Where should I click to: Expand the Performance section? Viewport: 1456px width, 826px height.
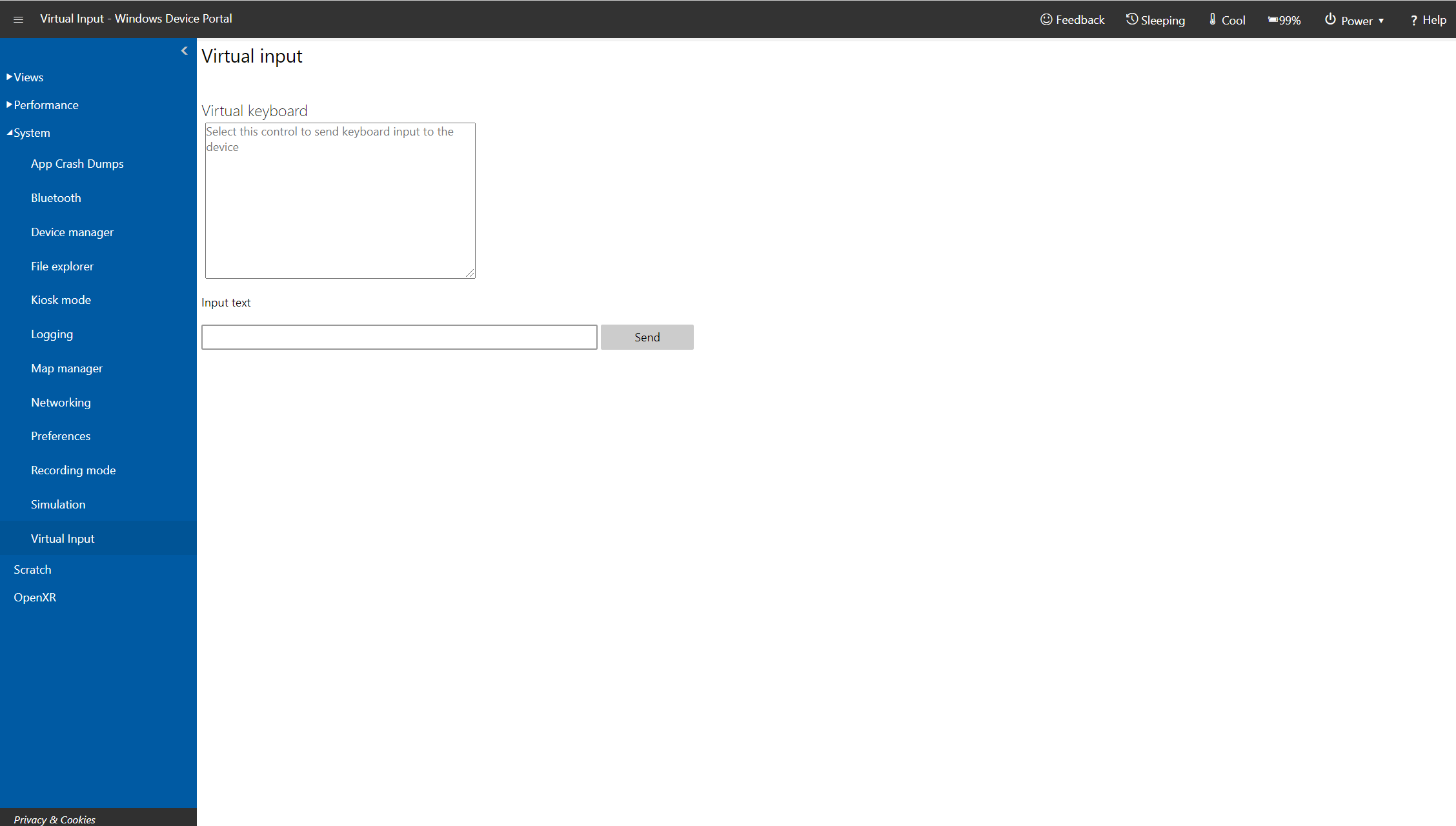[x=44, y=105]
